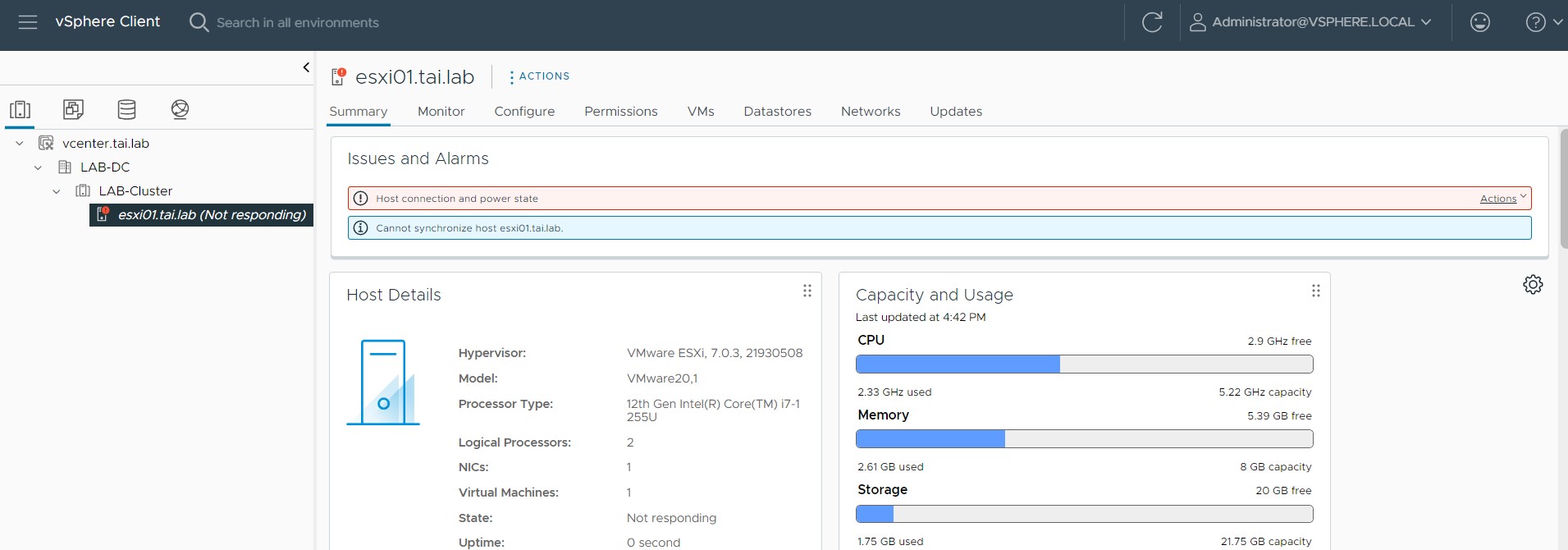Viewport: 1568px width, 550px height.
Task: Open the Datastores tab
Action: (x=777, y=112)
